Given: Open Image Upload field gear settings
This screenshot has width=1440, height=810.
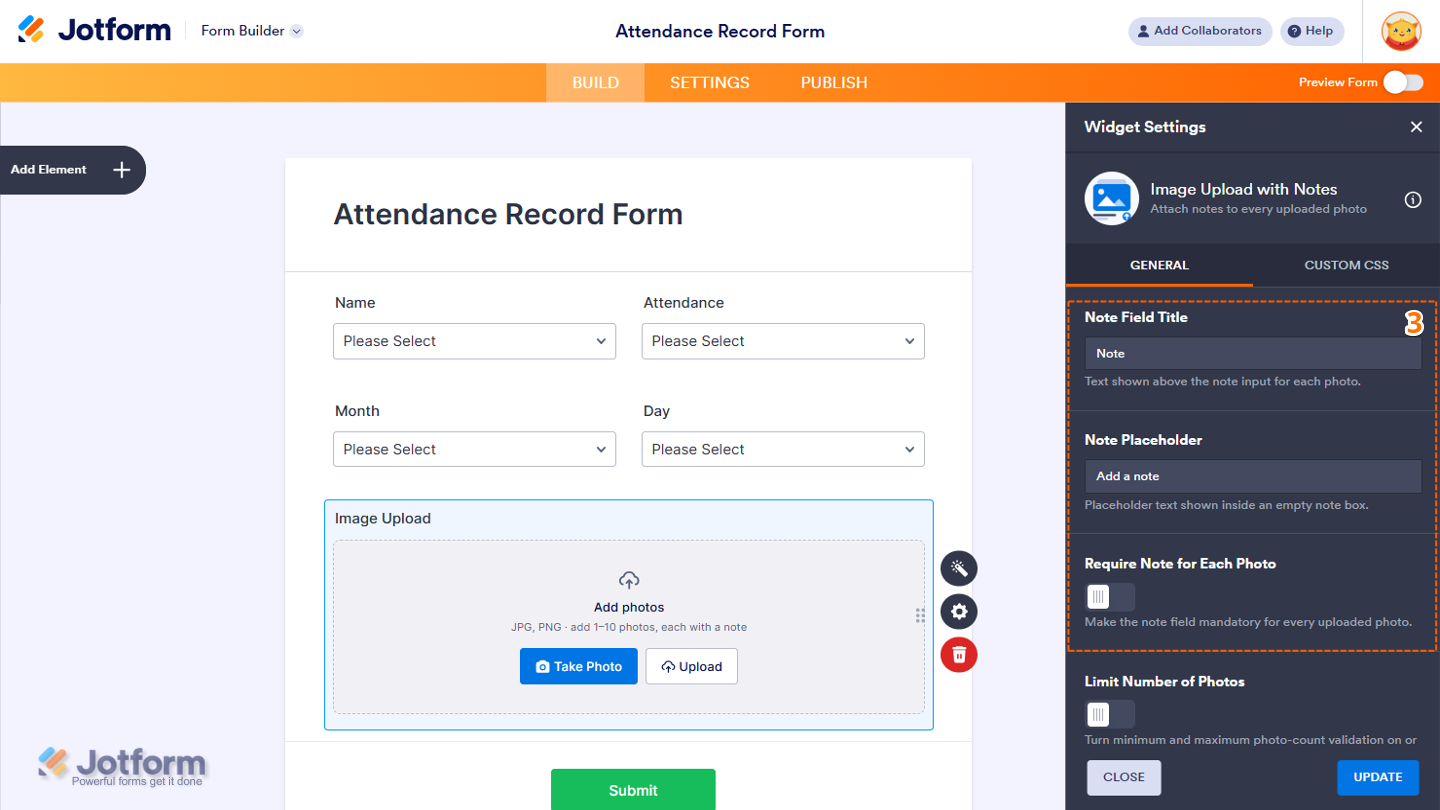Looking at the screenshot, I should click(x=959, y=612).
